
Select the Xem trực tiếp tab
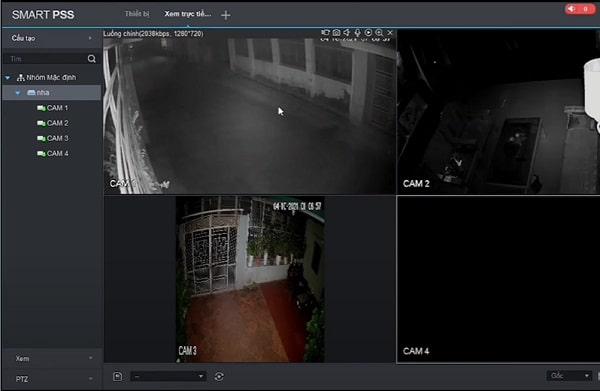(x=188, y=14)
